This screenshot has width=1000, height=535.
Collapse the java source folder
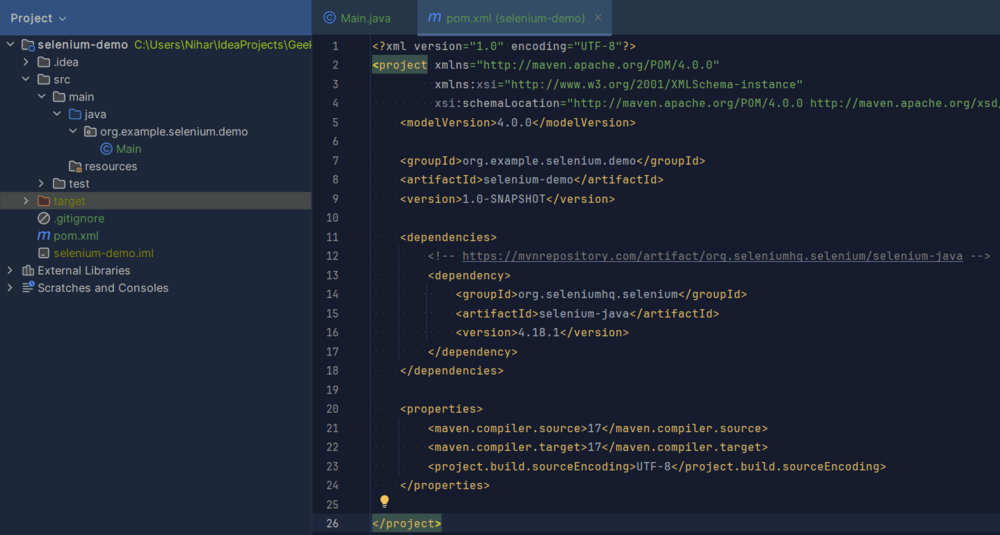click(x=57, y=114)
